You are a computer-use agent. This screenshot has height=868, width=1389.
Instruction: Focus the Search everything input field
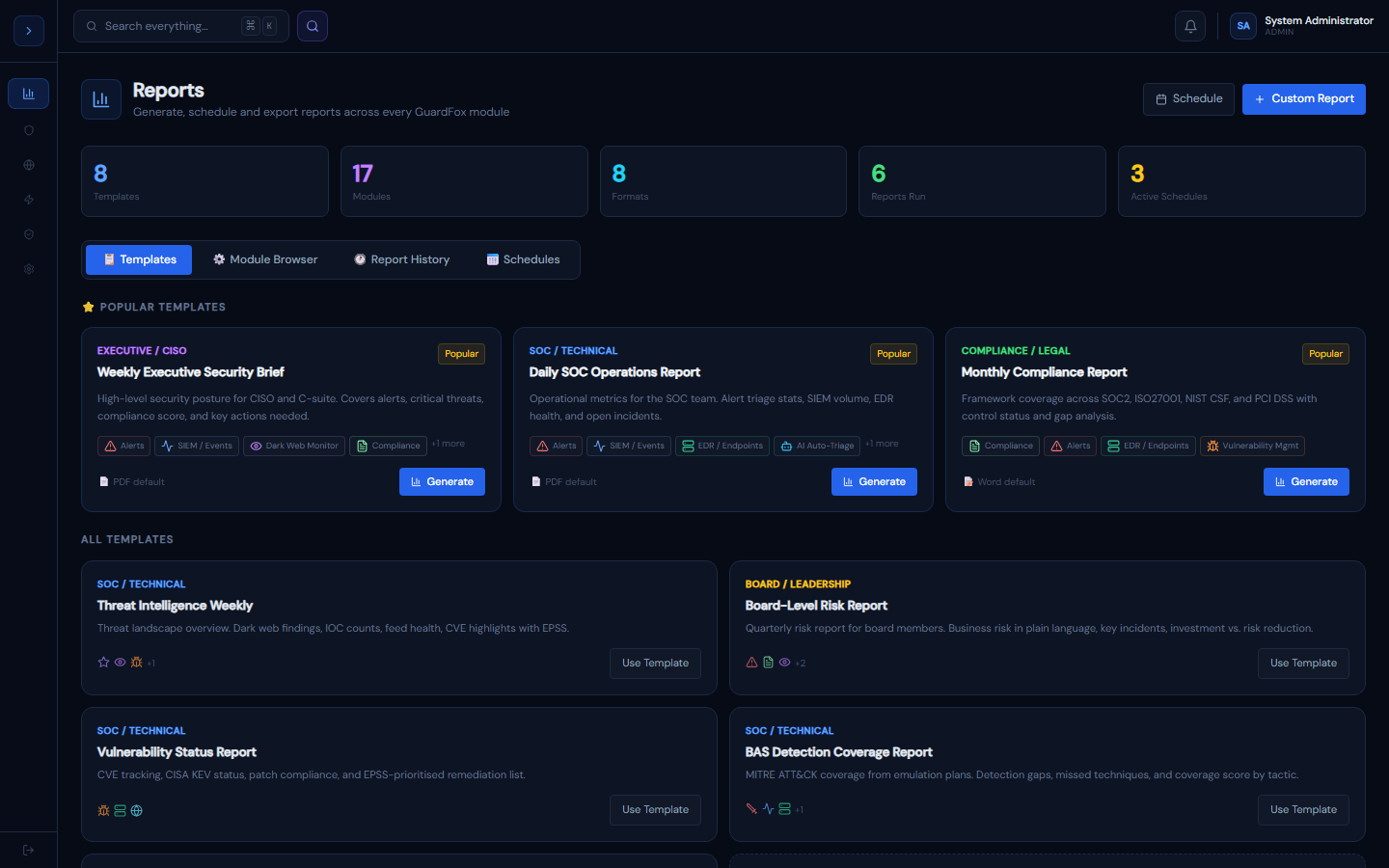click(x=181, y=26)
